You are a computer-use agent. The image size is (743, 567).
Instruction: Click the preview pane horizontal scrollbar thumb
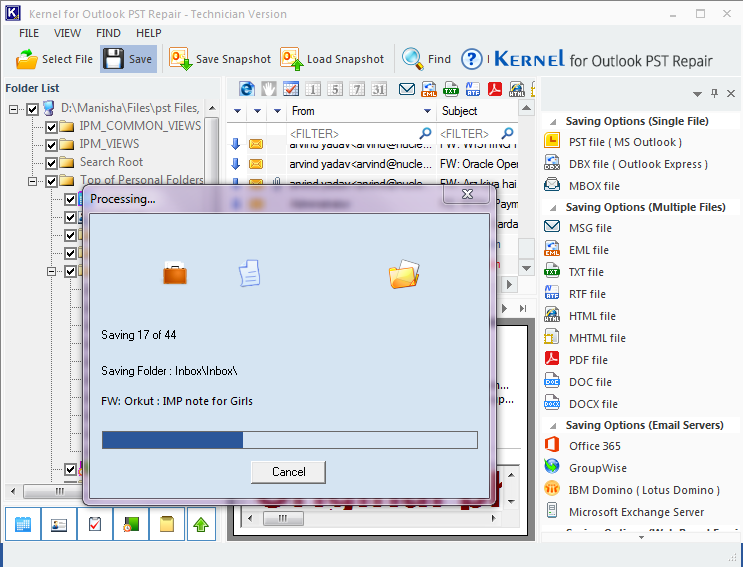[283, 518]
